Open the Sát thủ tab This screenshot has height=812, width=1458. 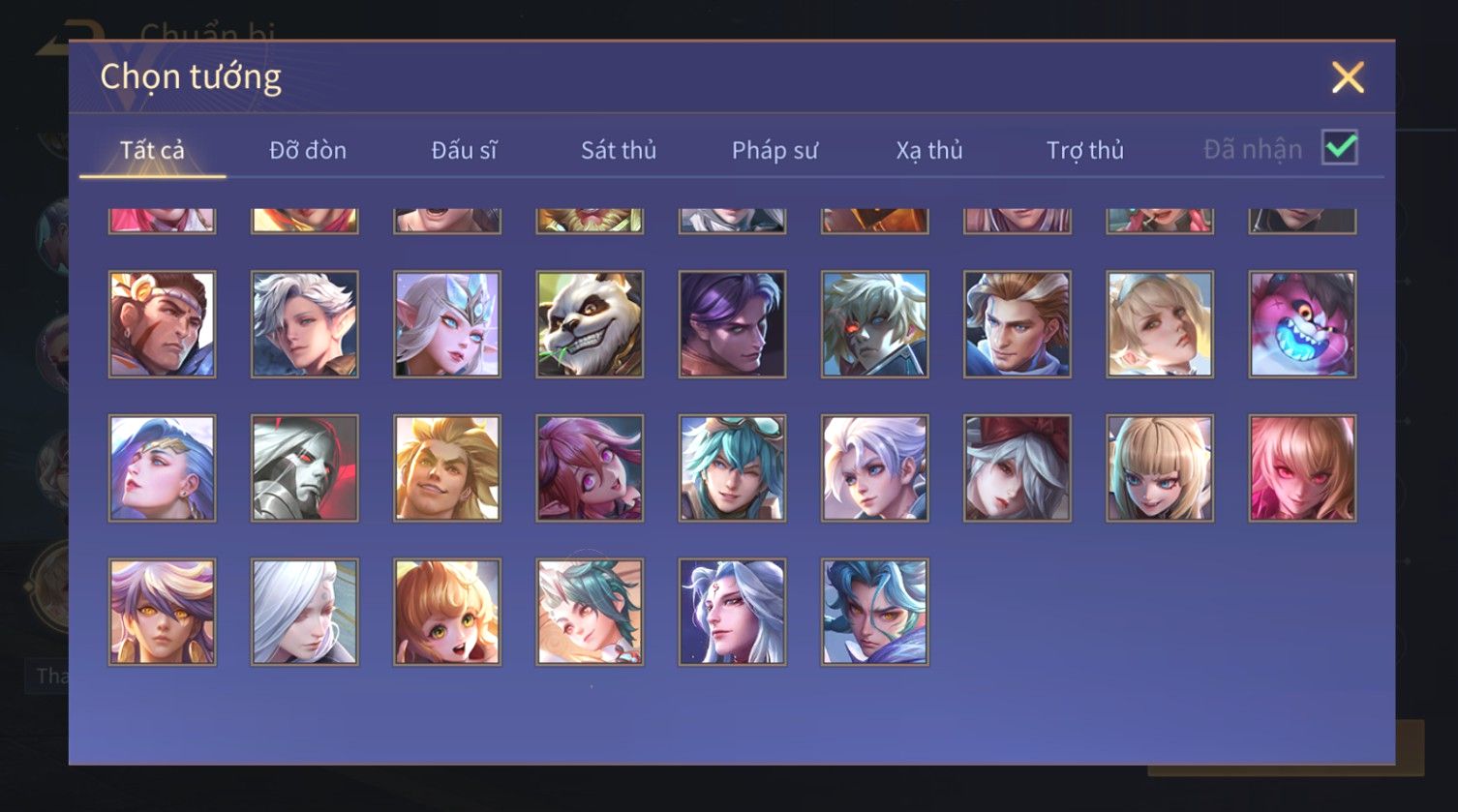619,150
